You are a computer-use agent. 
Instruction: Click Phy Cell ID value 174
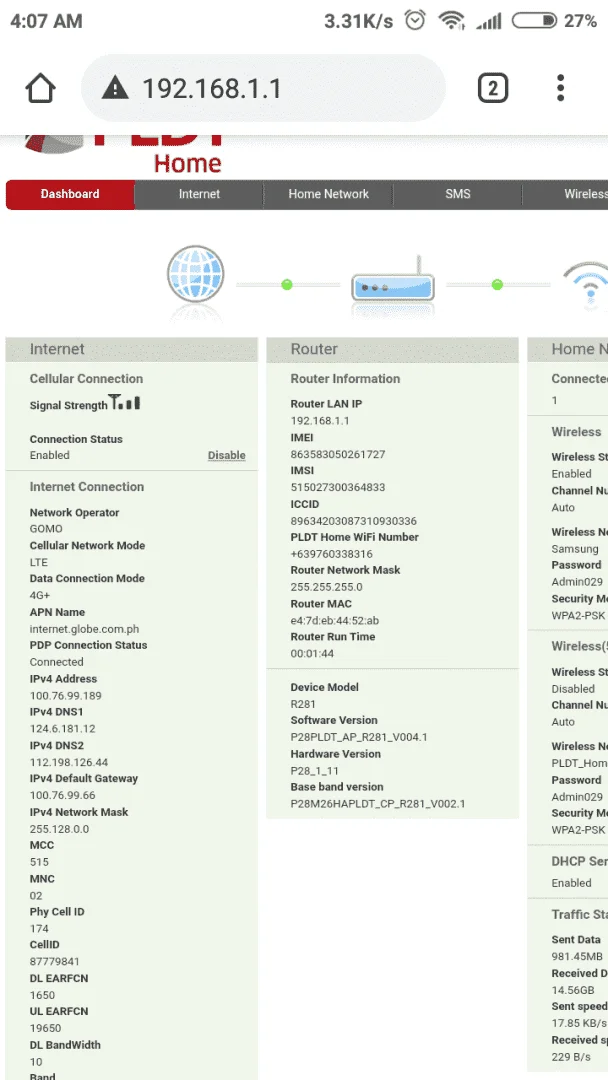pyautogui.click(x=39, y=928)
